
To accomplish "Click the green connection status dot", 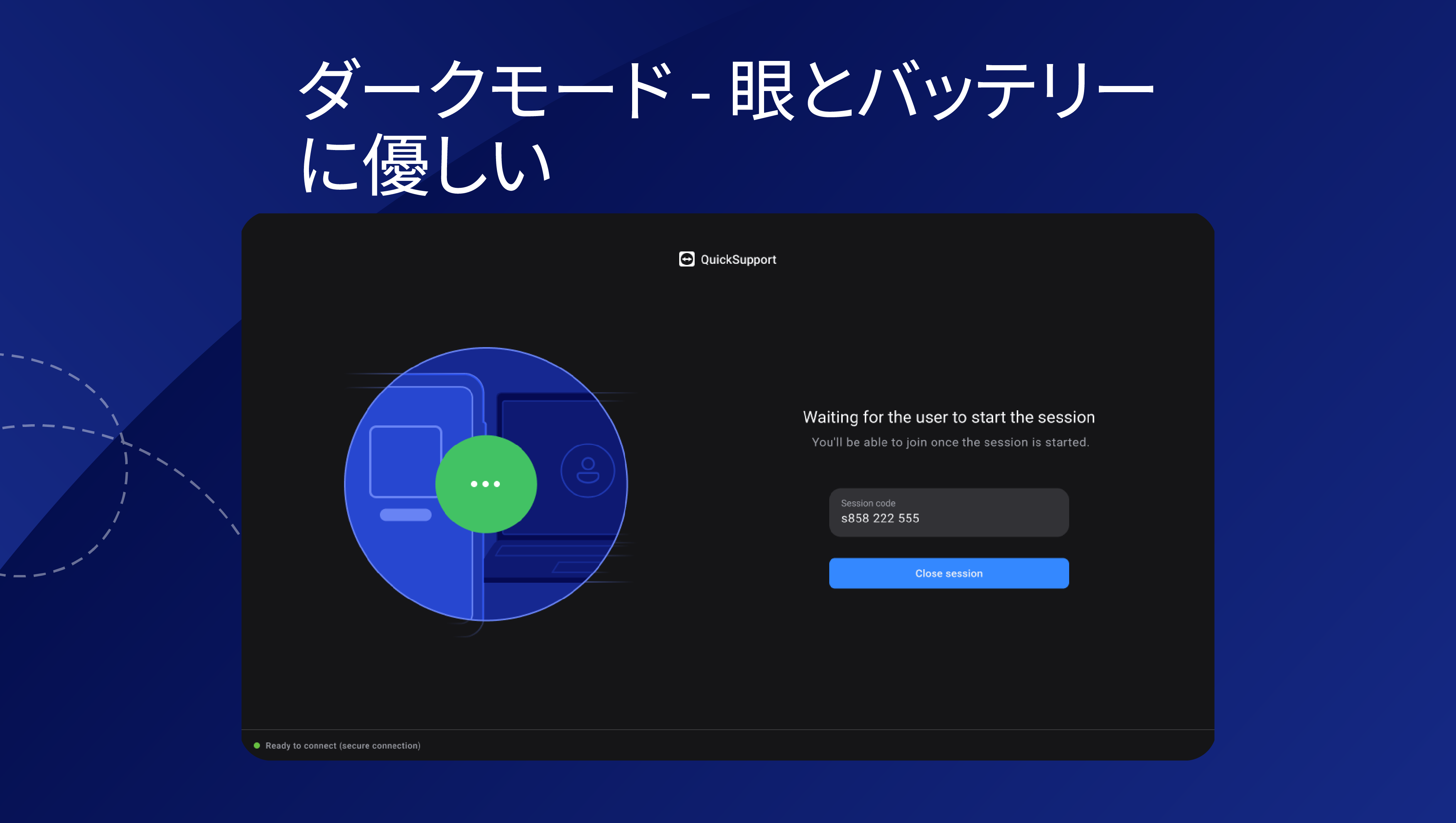I will pyautogui.click(x=256, y=745).
